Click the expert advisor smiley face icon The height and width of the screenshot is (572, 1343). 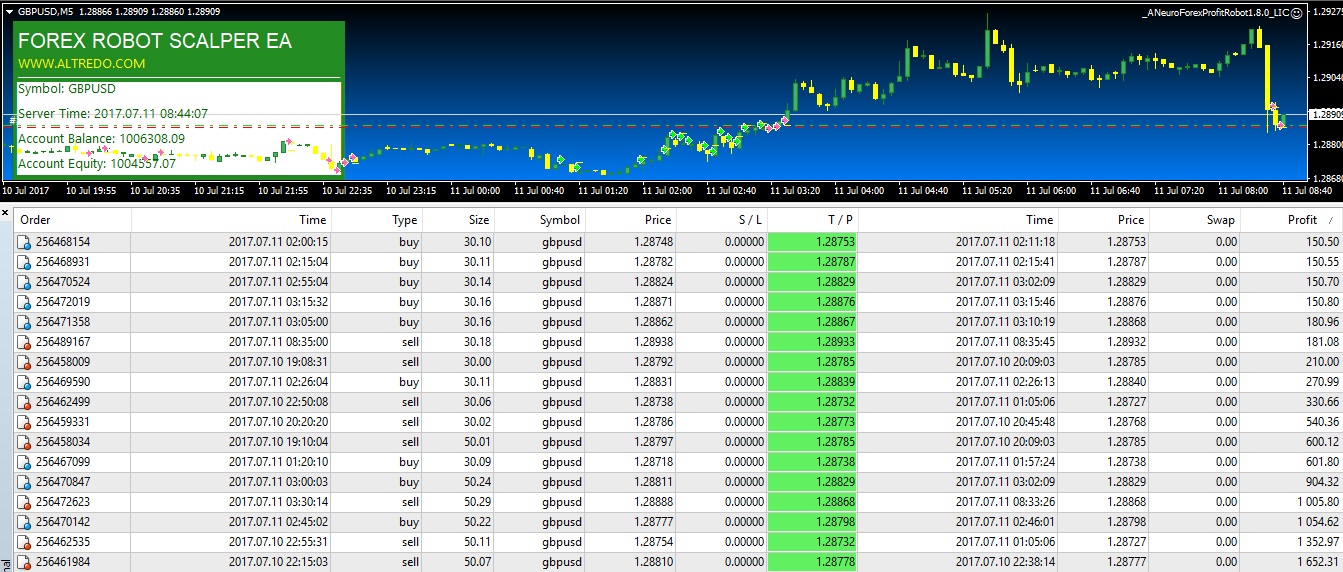(x=1296, y=12)
